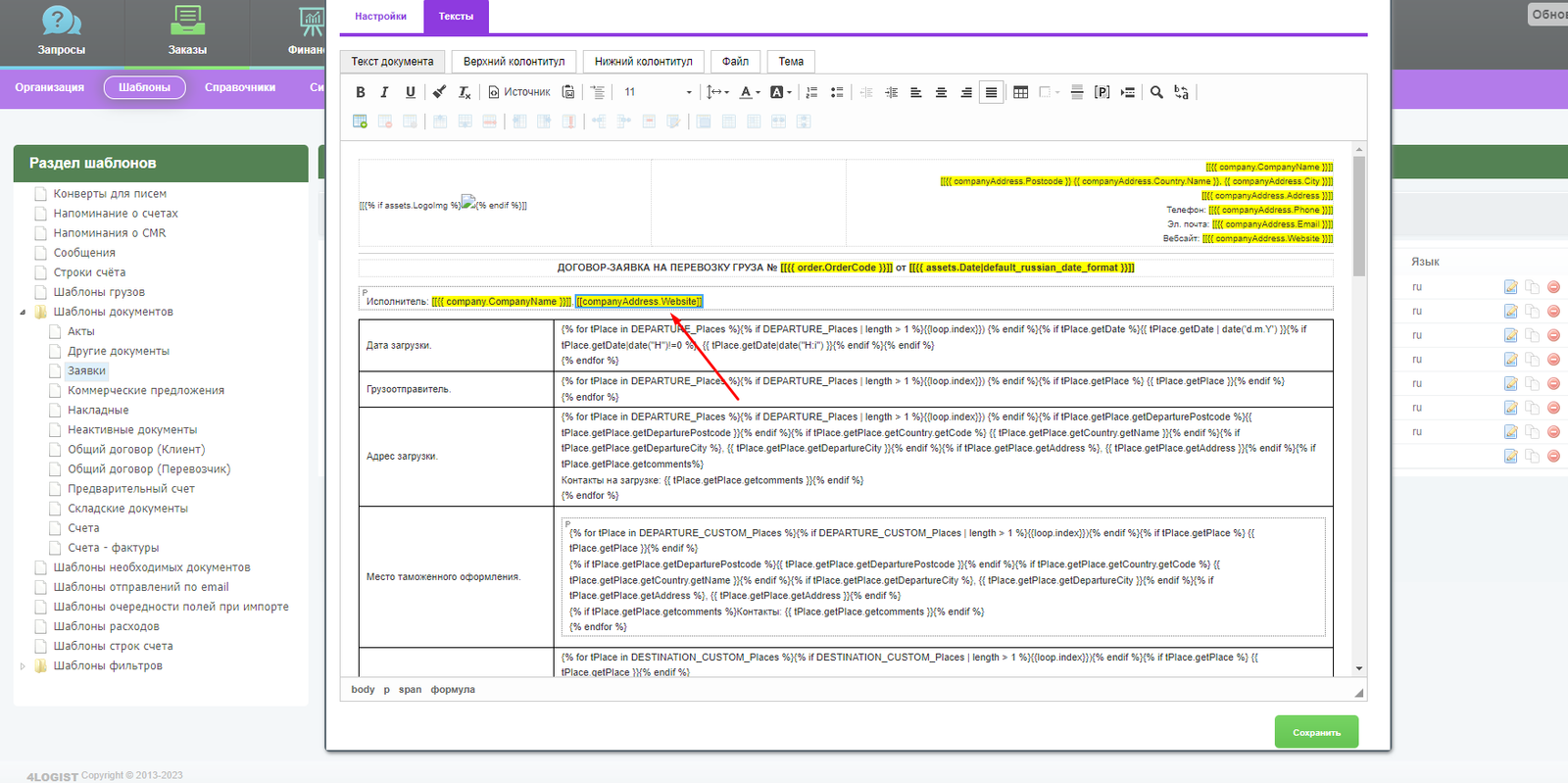
Task: Toggle bold formatting in editor toolbar
Action: (361, 92)
